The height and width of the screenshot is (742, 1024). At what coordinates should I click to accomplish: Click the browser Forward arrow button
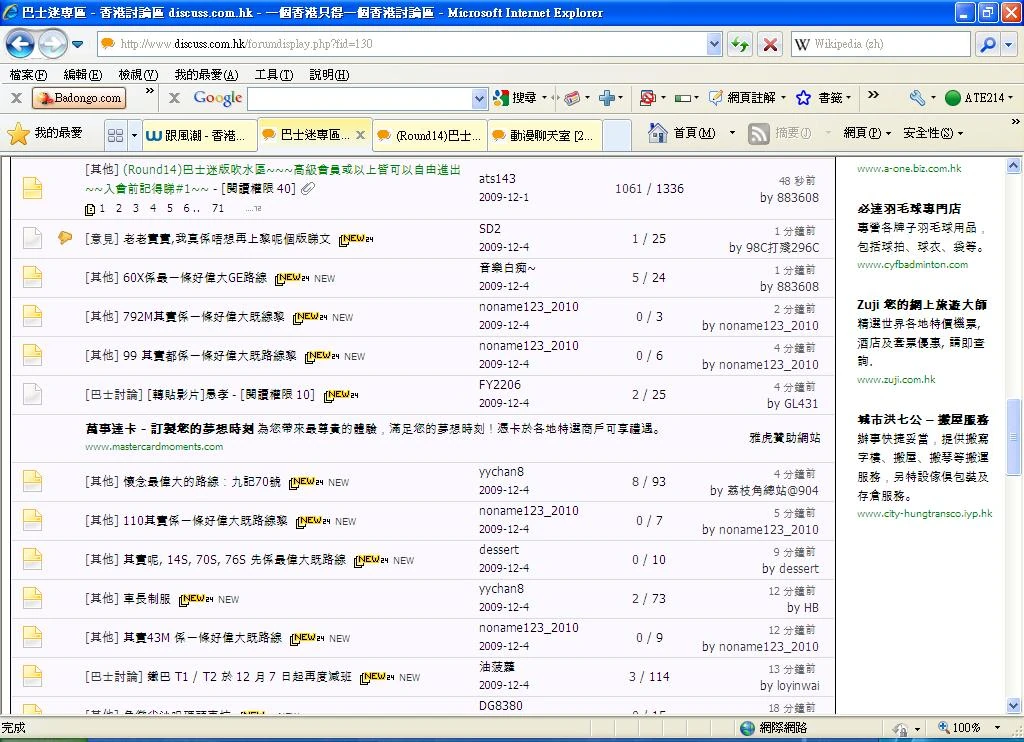pyautogui.click(x=53, y=44)
